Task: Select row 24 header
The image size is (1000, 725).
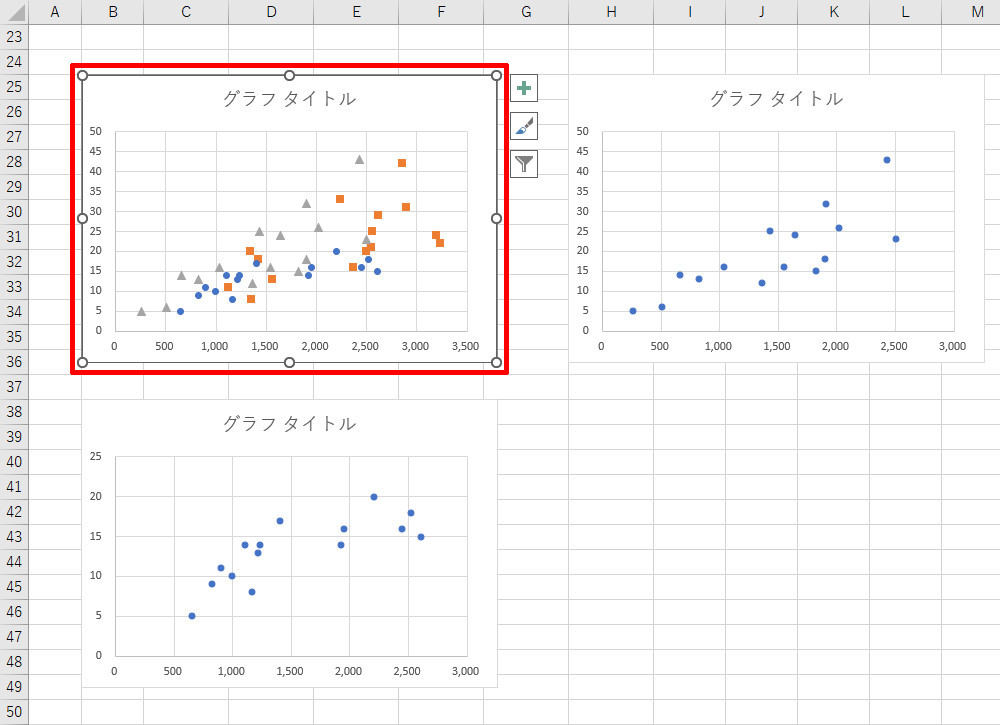Action: (x=14, y=62)
